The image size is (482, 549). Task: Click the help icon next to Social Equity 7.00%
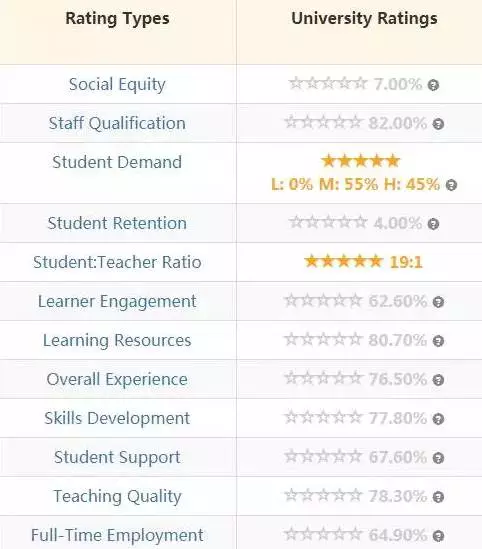coord(433,85)
